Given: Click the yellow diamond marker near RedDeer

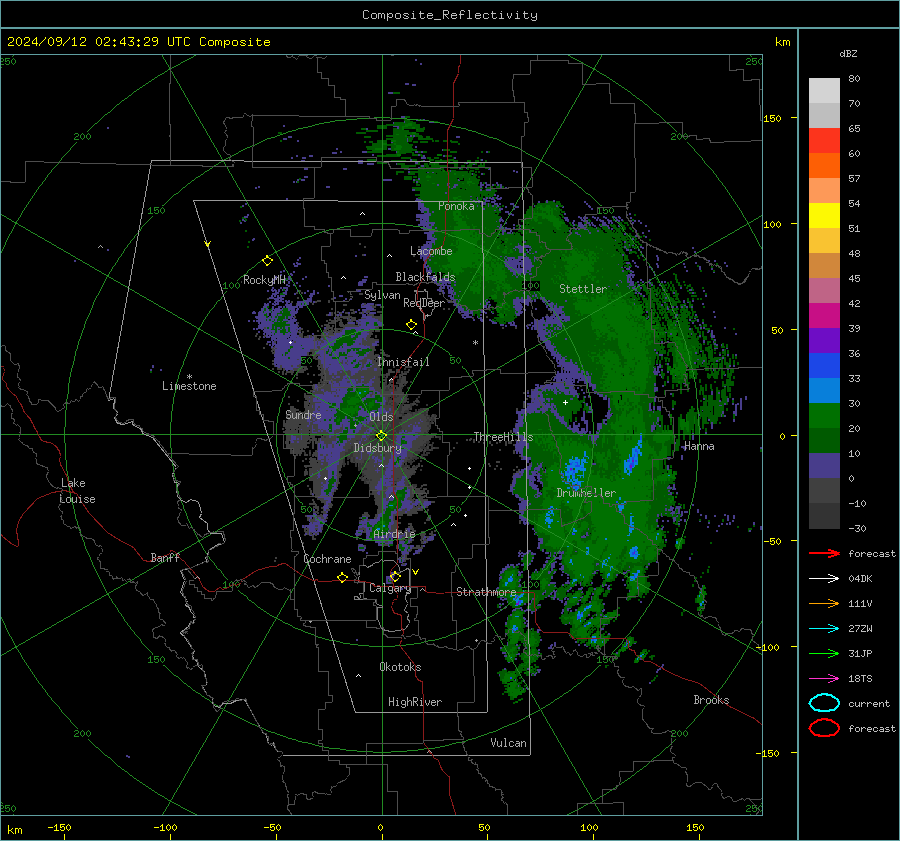Looking at the screenshot, I should pyautogui.click(x=411, y=325).
